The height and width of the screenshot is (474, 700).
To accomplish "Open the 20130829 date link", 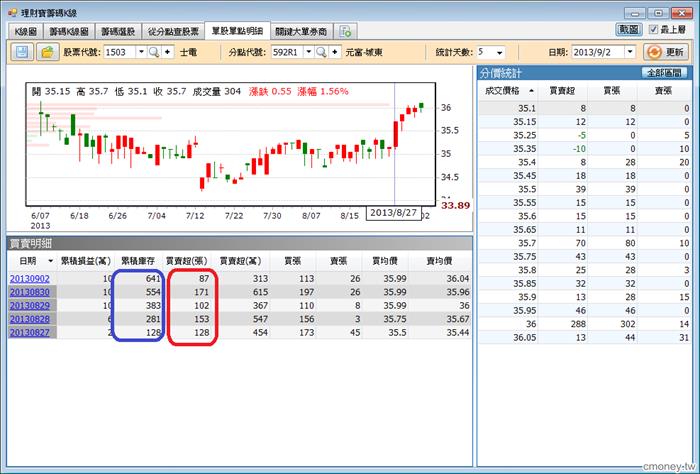I will tap(29, 305).
